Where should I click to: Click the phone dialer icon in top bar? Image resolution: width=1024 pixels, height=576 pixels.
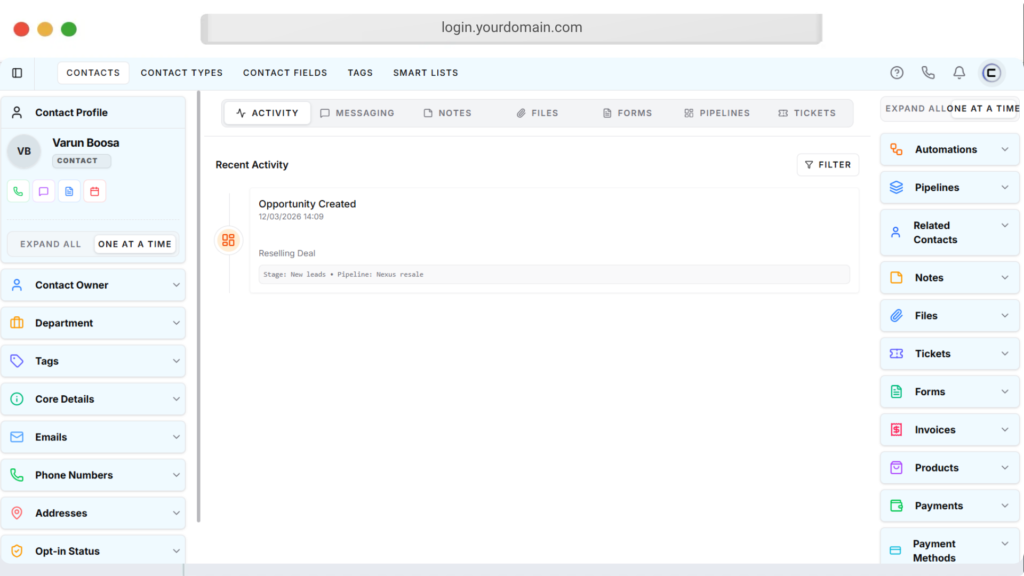[928, 73]
